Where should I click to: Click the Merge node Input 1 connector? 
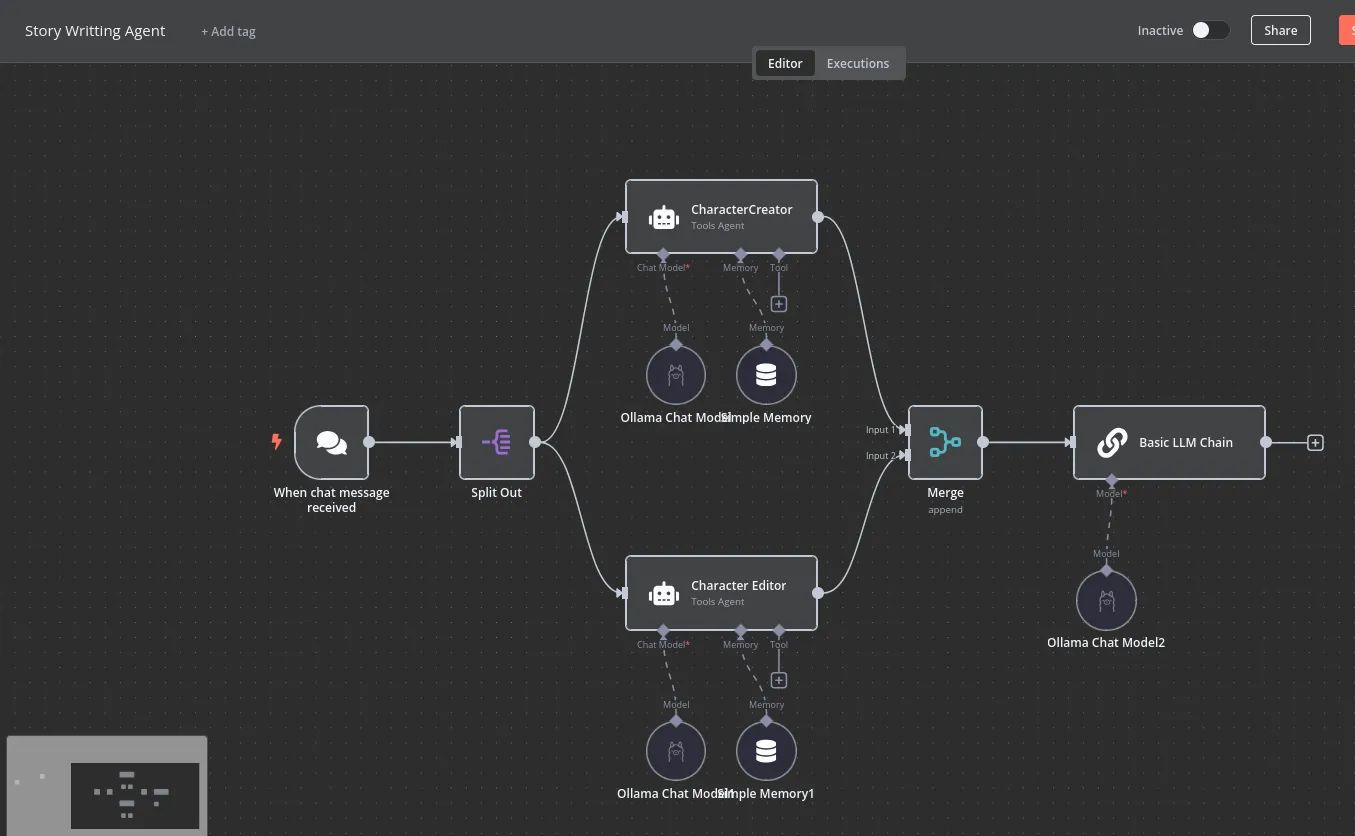point(904,430)
